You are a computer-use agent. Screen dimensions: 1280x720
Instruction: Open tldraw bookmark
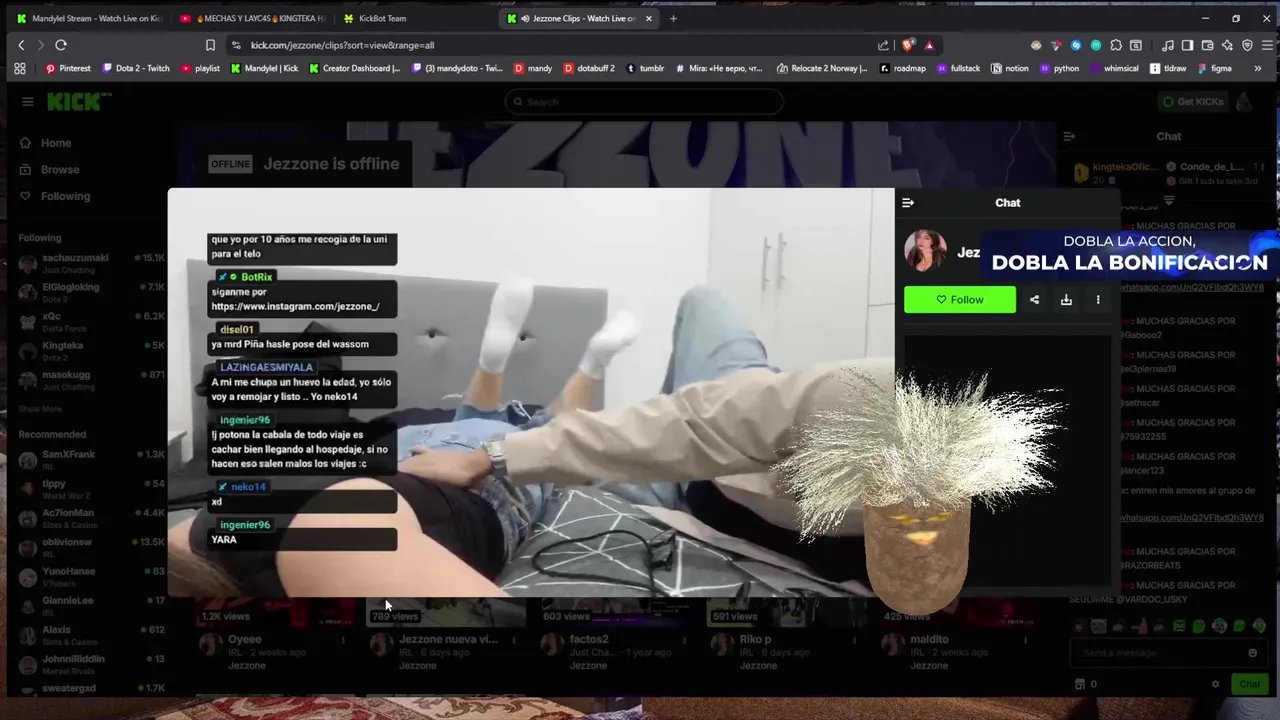pyautogui.click(x=1168, y=69)
